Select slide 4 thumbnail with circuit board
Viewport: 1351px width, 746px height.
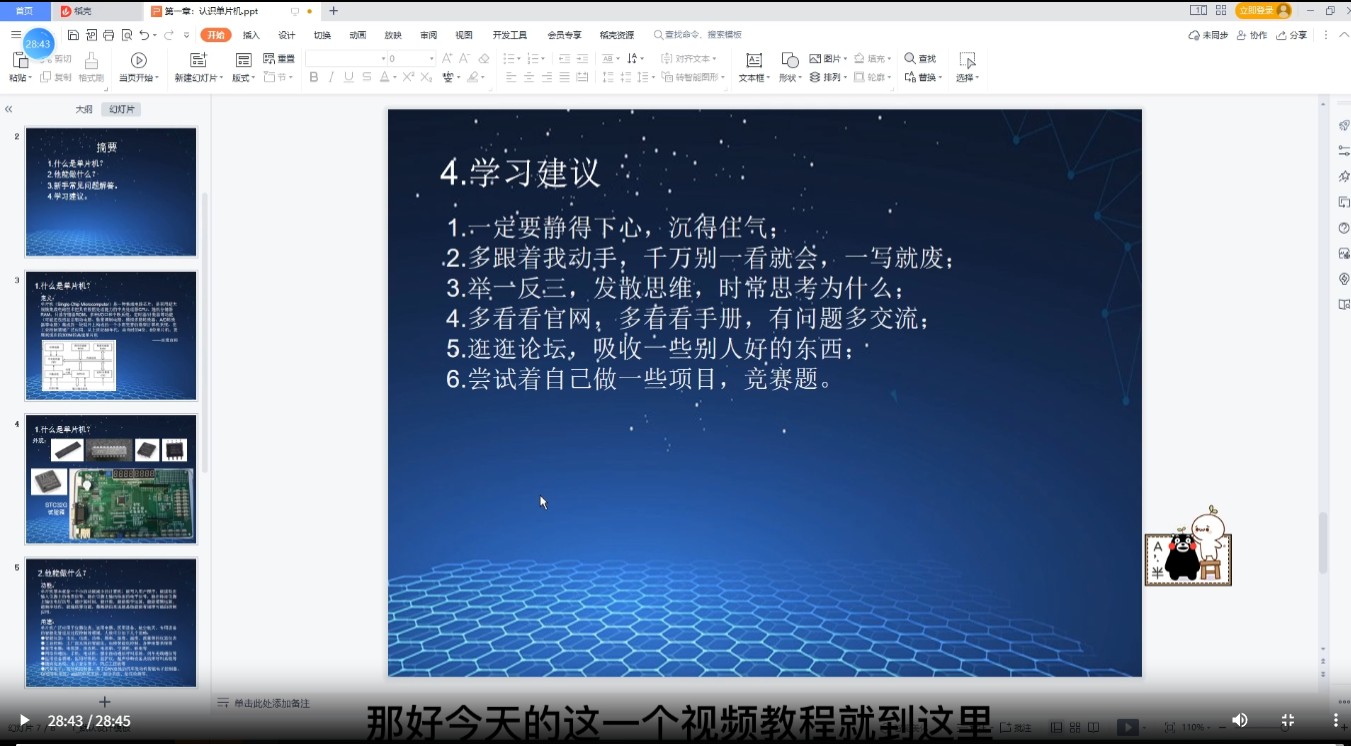(x=111, y=479)
